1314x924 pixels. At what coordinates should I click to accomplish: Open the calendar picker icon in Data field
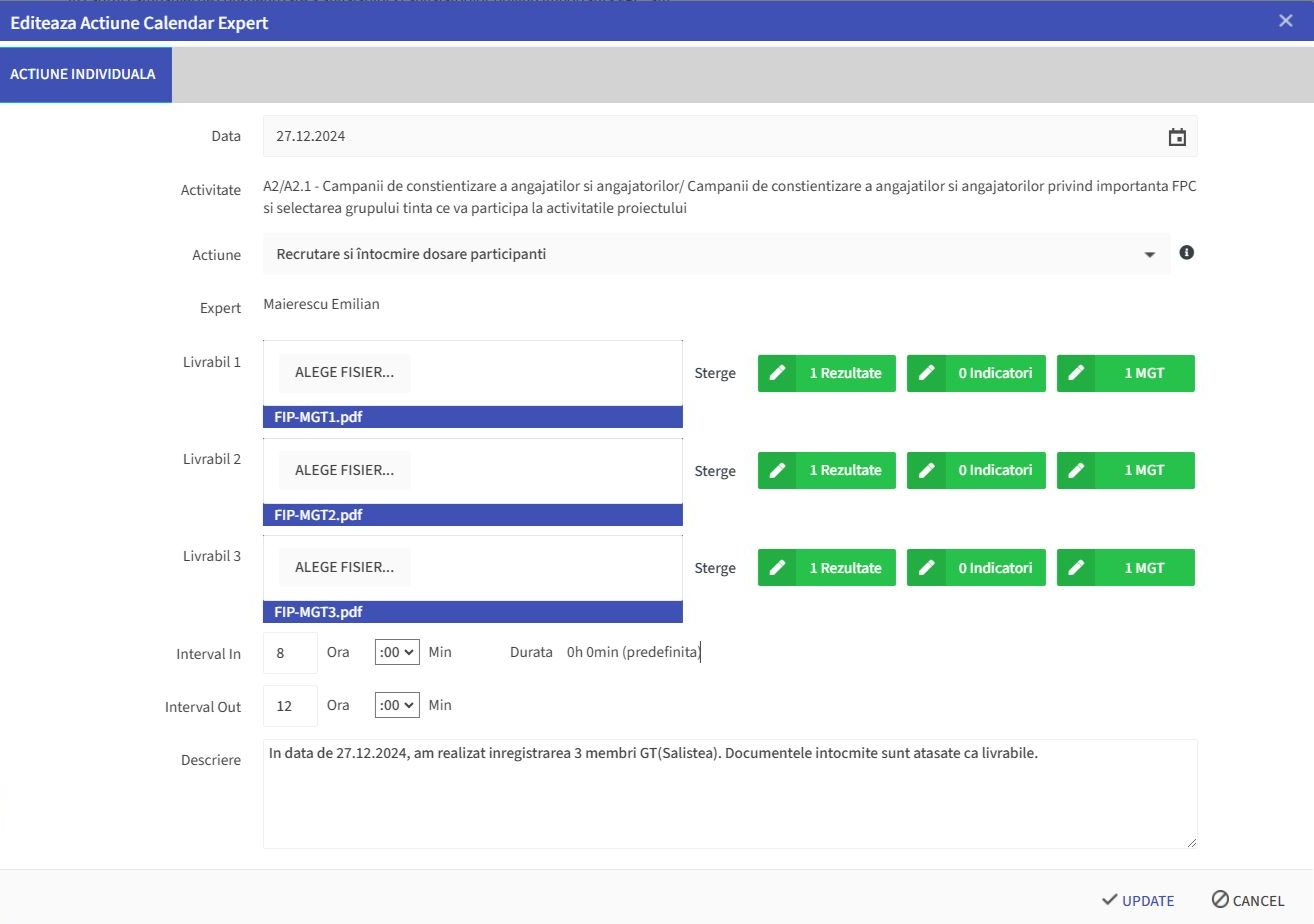[1177, 137]
